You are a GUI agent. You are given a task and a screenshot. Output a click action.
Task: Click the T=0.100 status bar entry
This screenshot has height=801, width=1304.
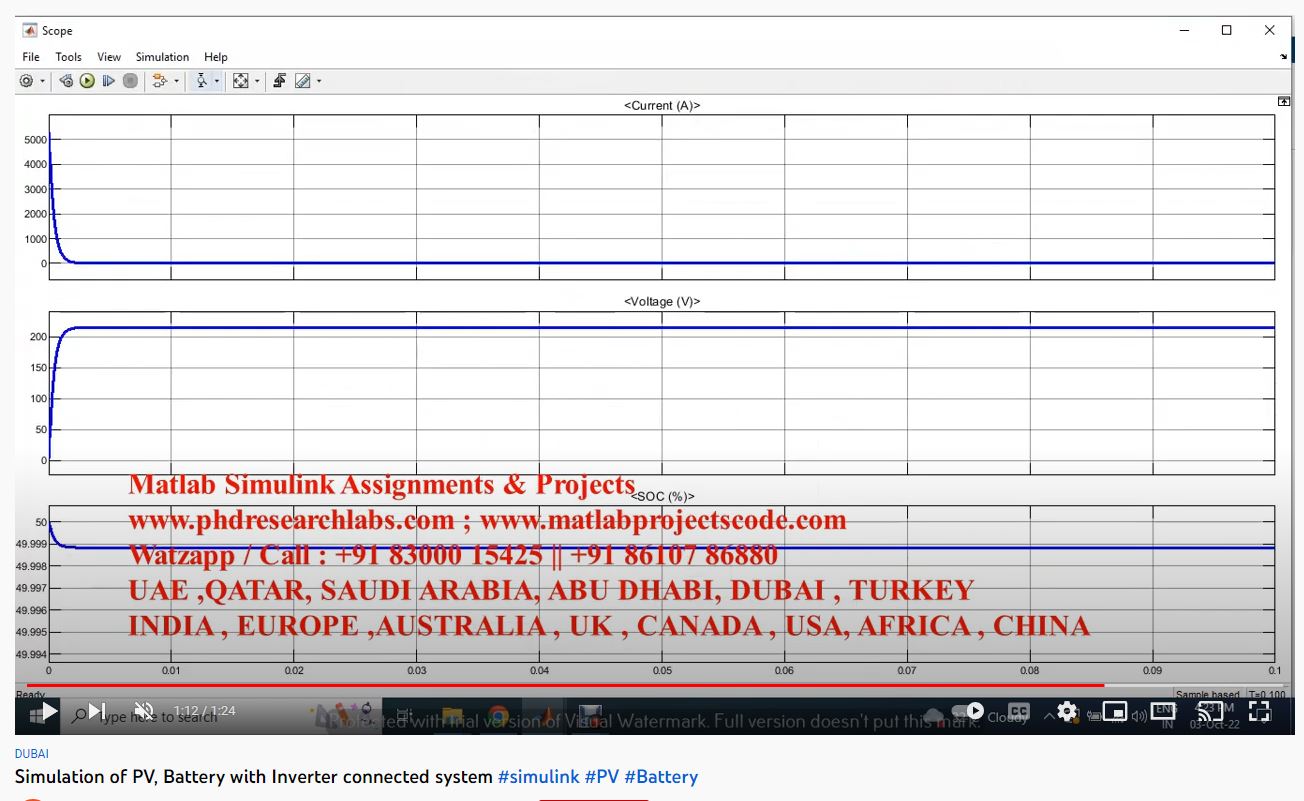point(1267,694)
